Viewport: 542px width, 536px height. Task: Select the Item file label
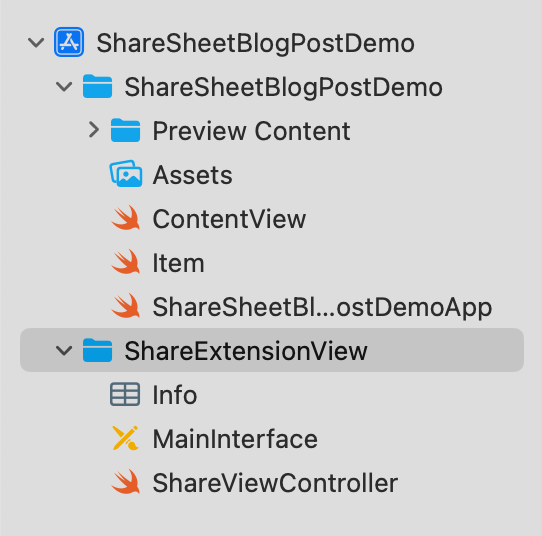point(178,263)
